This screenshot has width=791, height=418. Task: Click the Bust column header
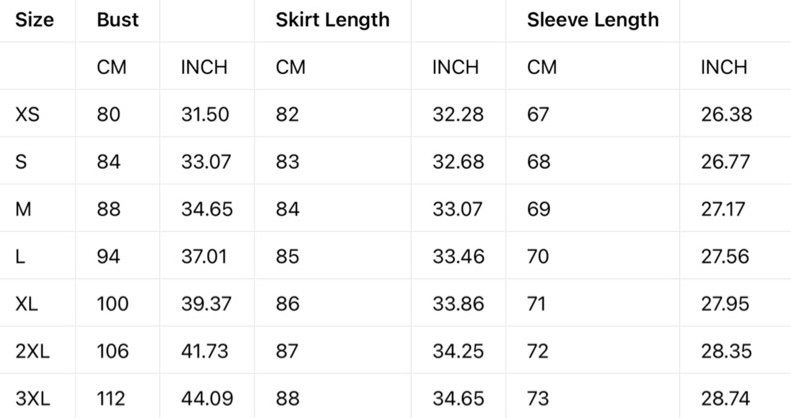pyautogui.click(x=118, y=20)
